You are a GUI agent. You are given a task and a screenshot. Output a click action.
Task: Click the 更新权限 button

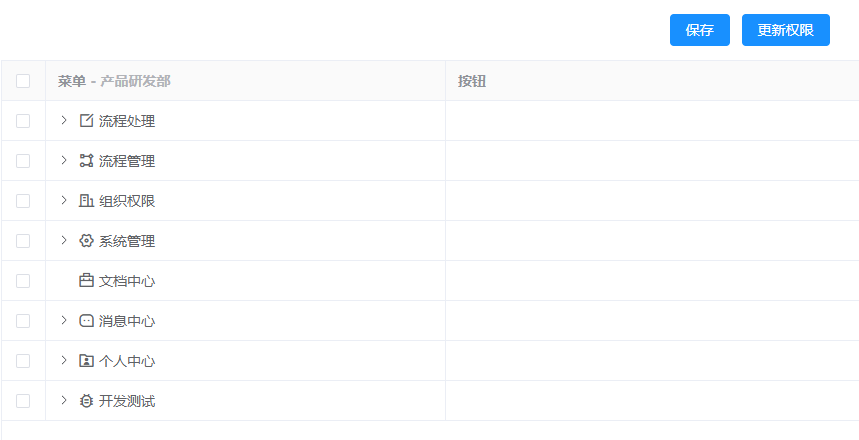pyautogui.click(x=786, y=30)
